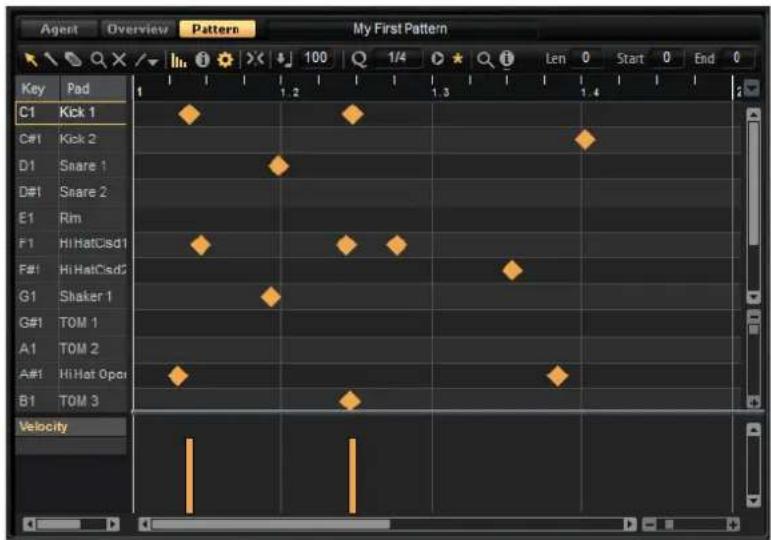The width and height of the screenshot is (771, 540).
Task: Select the G1 Shaker 1 row
Action: click(x=71, y=297)
